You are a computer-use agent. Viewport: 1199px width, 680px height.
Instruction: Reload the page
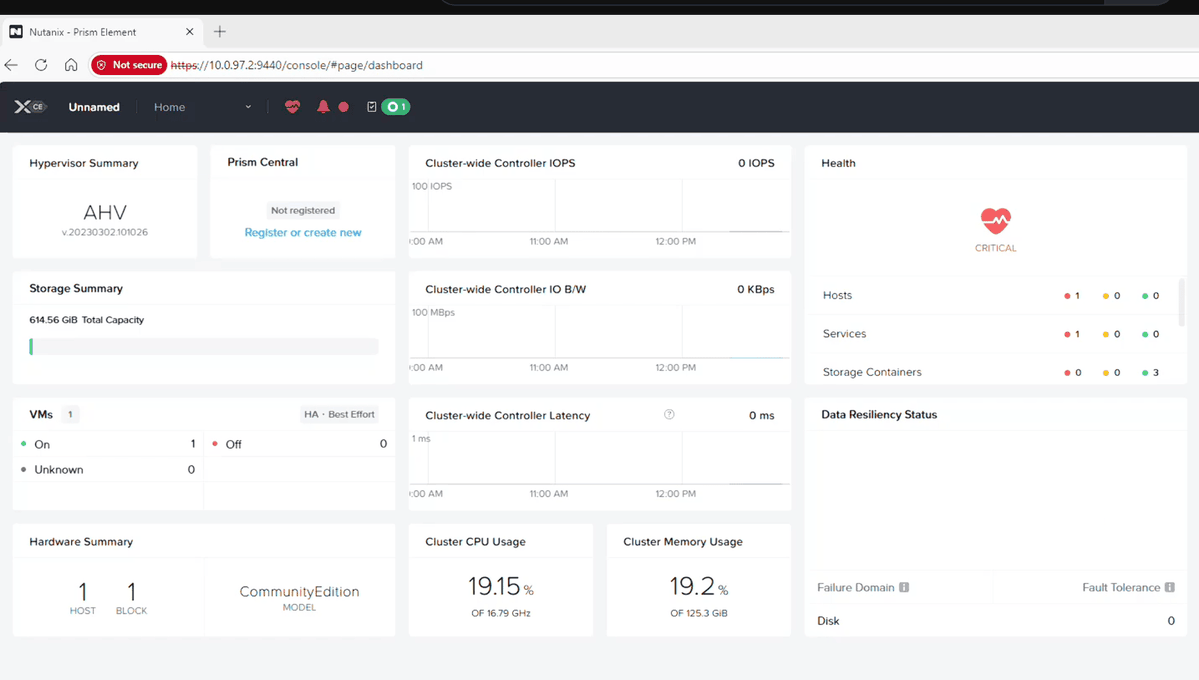click(x=41, y=65)
